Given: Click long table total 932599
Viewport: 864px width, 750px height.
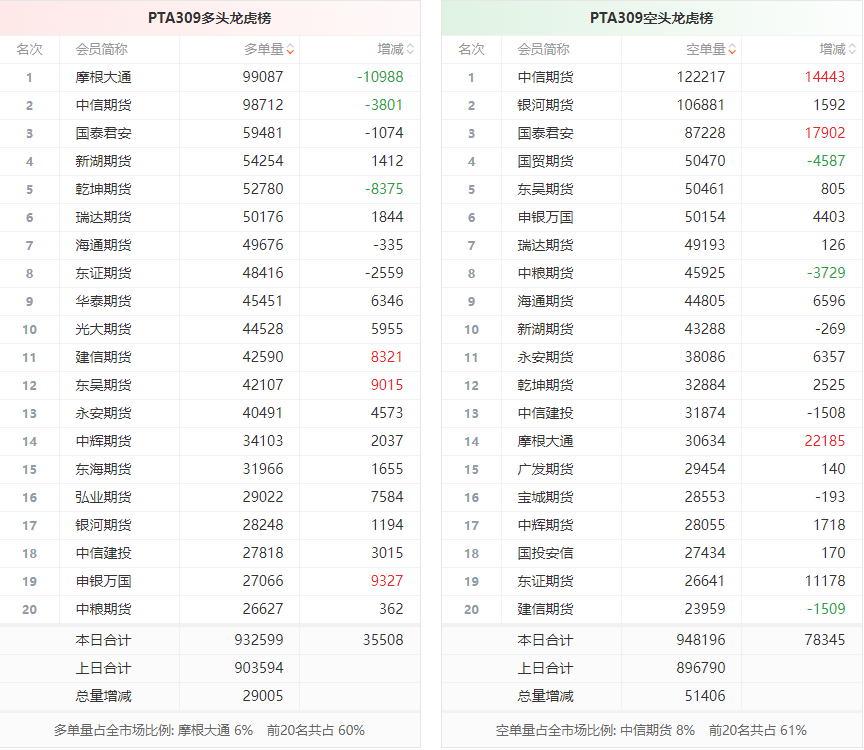Looking at the screenshot, I should click(259, 640).
